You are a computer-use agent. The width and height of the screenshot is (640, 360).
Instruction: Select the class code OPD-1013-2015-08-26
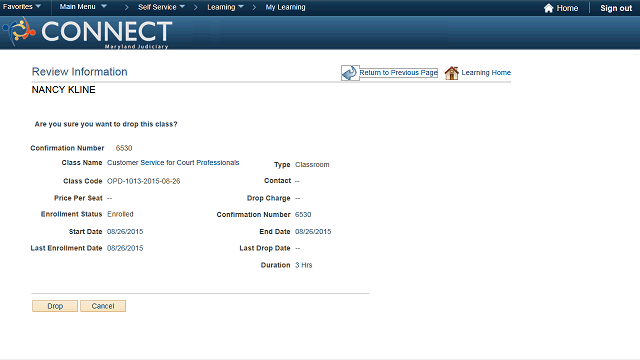(143, 181)
